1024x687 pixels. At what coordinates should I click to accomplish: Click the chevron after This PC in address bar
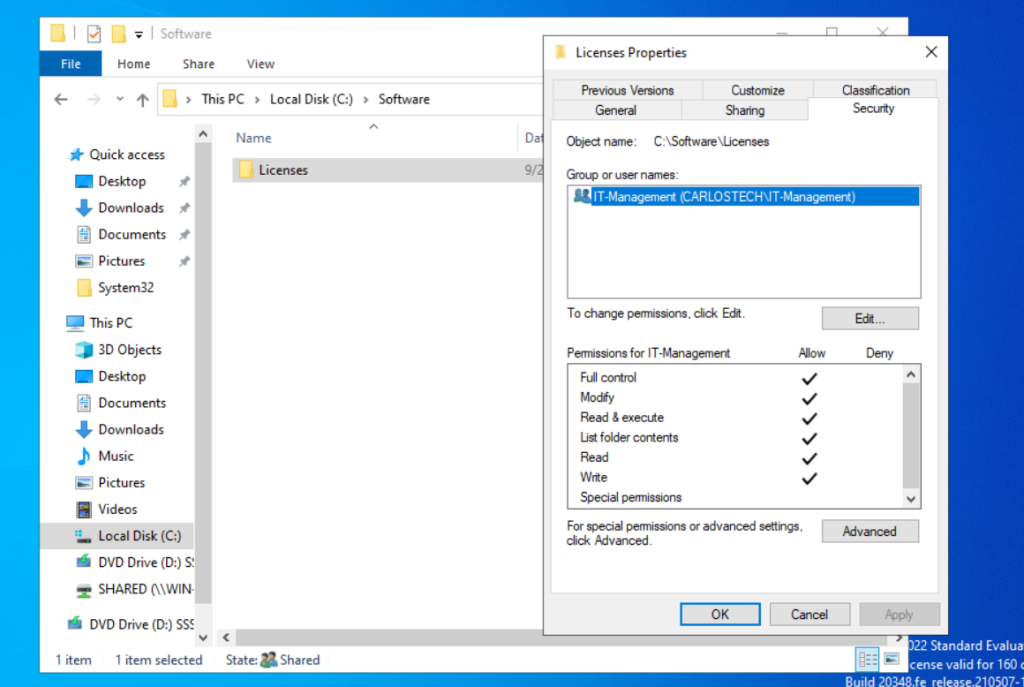pyautogui.click(x=257, y=99)
